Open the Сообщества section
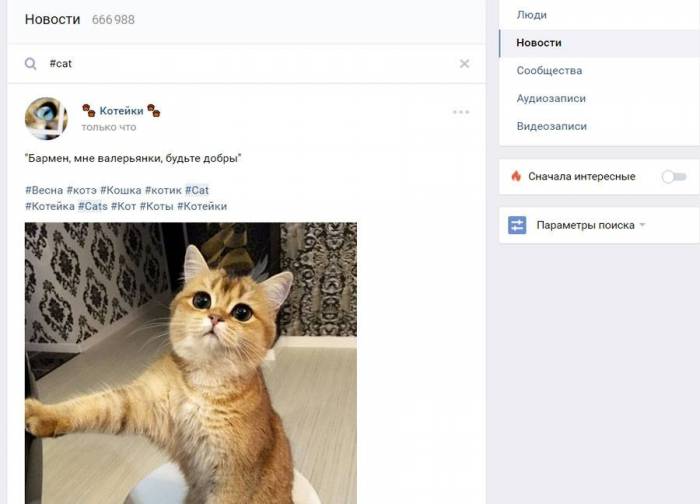Screen dimensions: 700x504 coord(549,71)
